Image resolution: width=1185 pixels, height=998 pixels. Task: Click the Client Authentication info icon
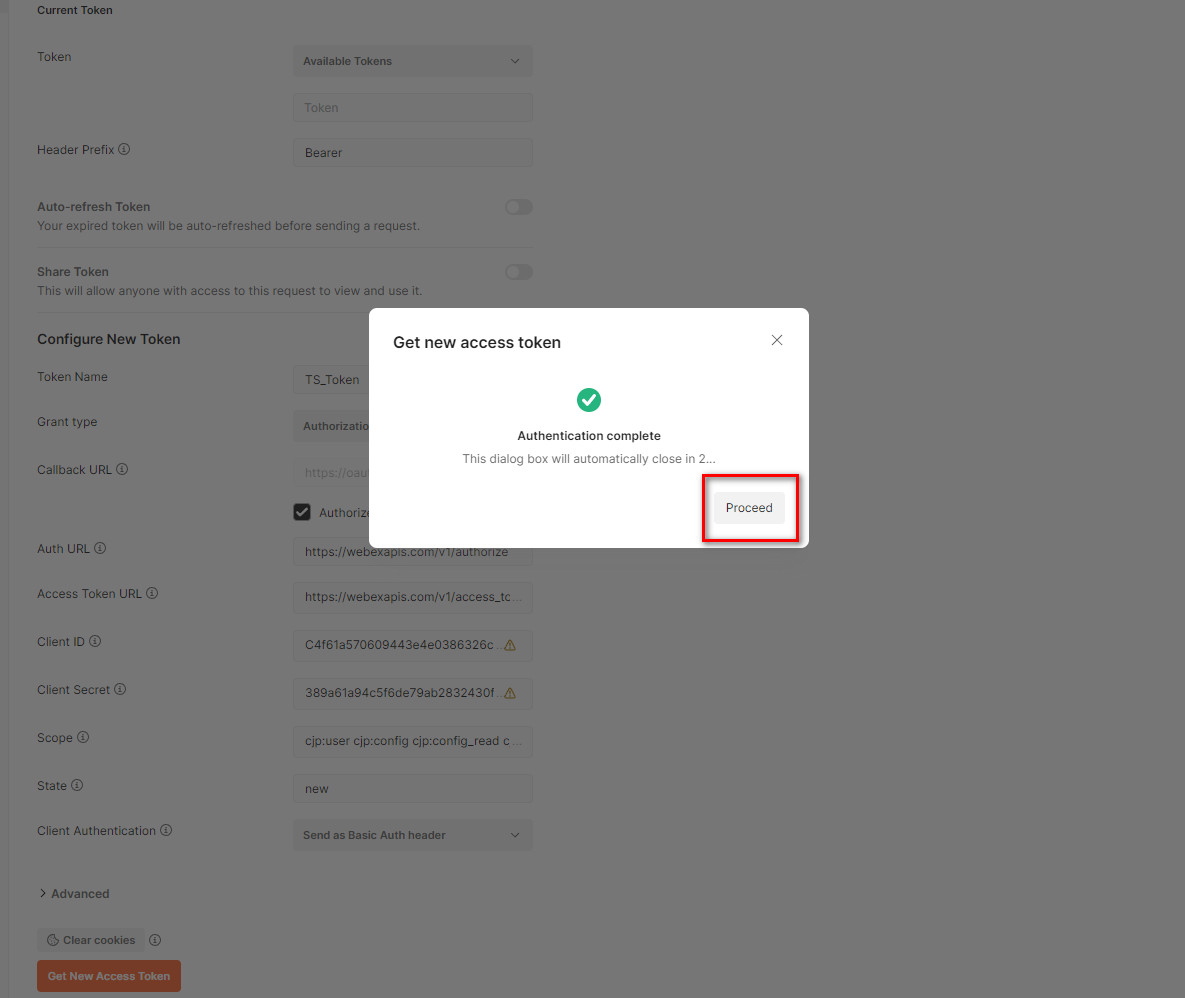tap(166, 830)
